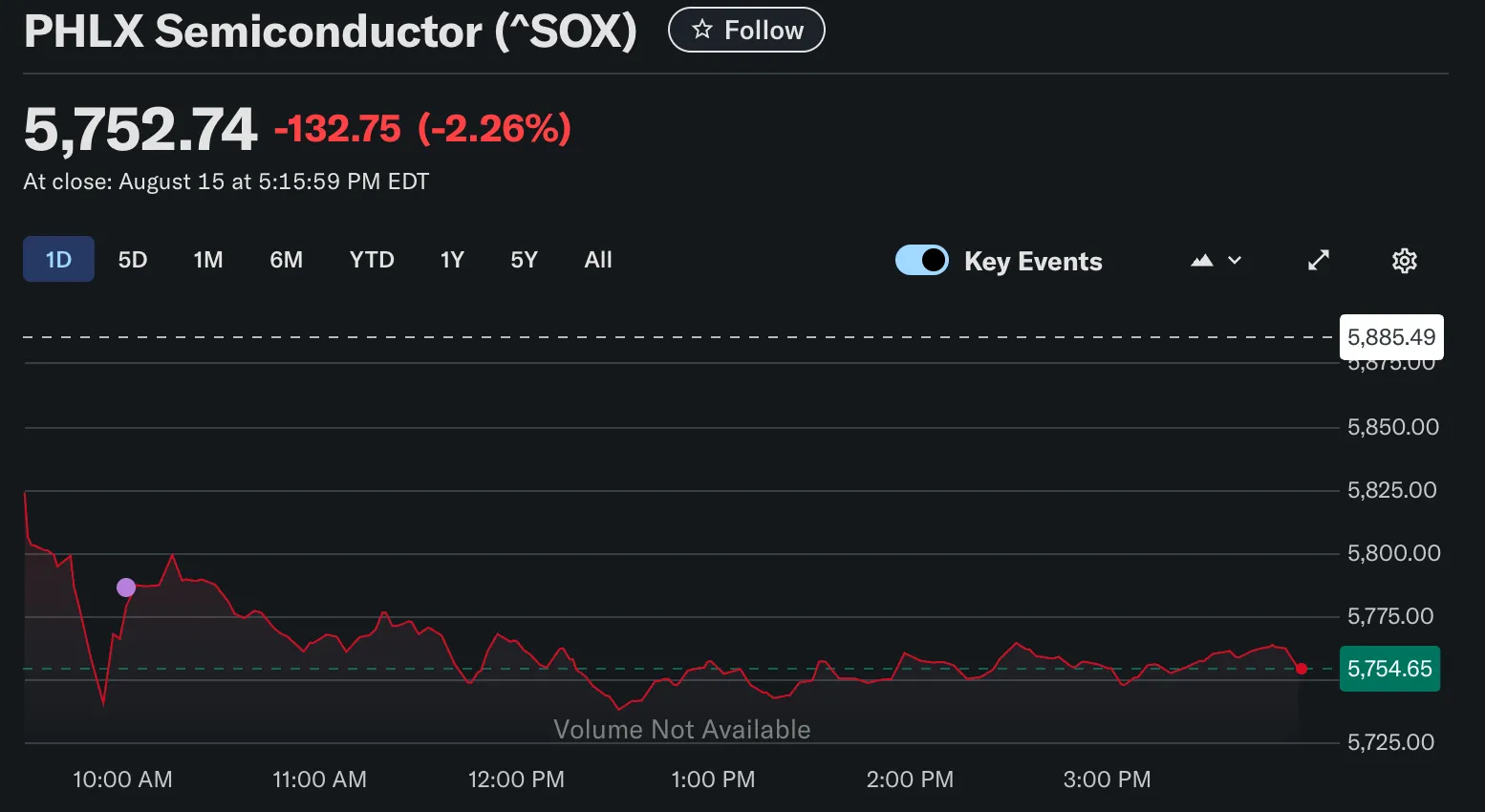Click the 5,885.49 previous close label
1485x812 pixels.
click(1391, 337)
